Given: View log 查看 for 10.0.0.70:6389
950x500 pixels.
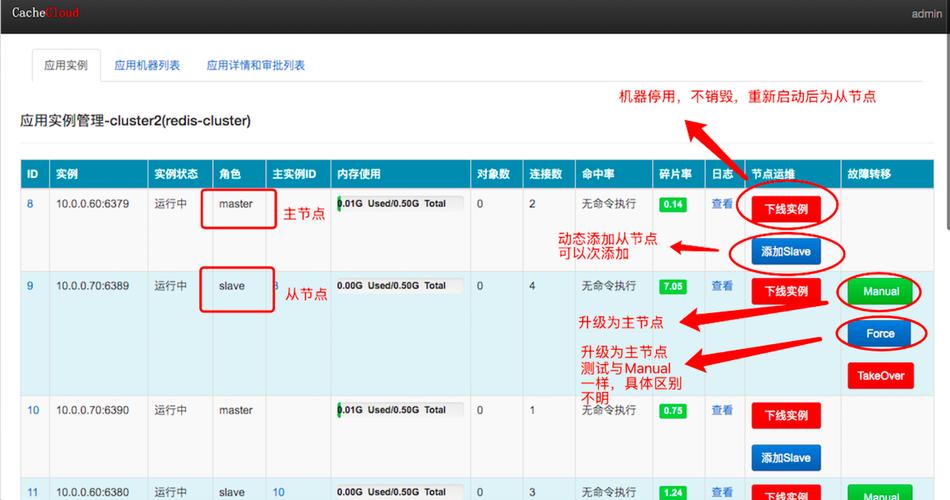Looking at the screenshot, I should click(722, 285).
